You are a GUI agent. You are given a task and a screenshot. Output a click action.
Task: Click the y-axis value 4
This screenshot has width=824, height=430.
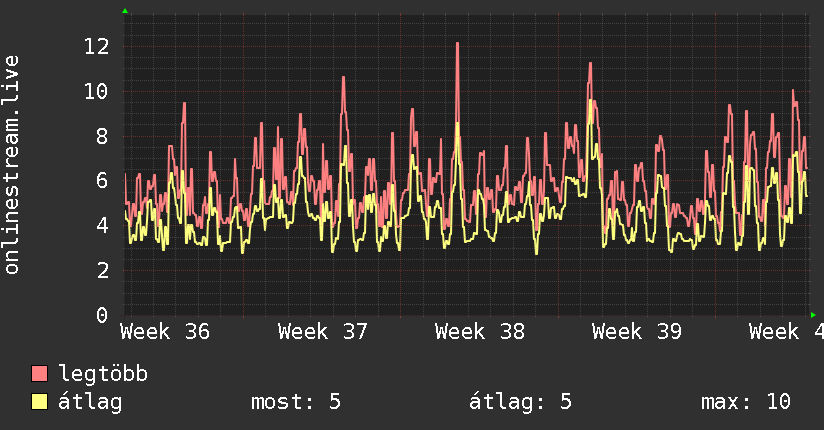(x=103, y=226)
